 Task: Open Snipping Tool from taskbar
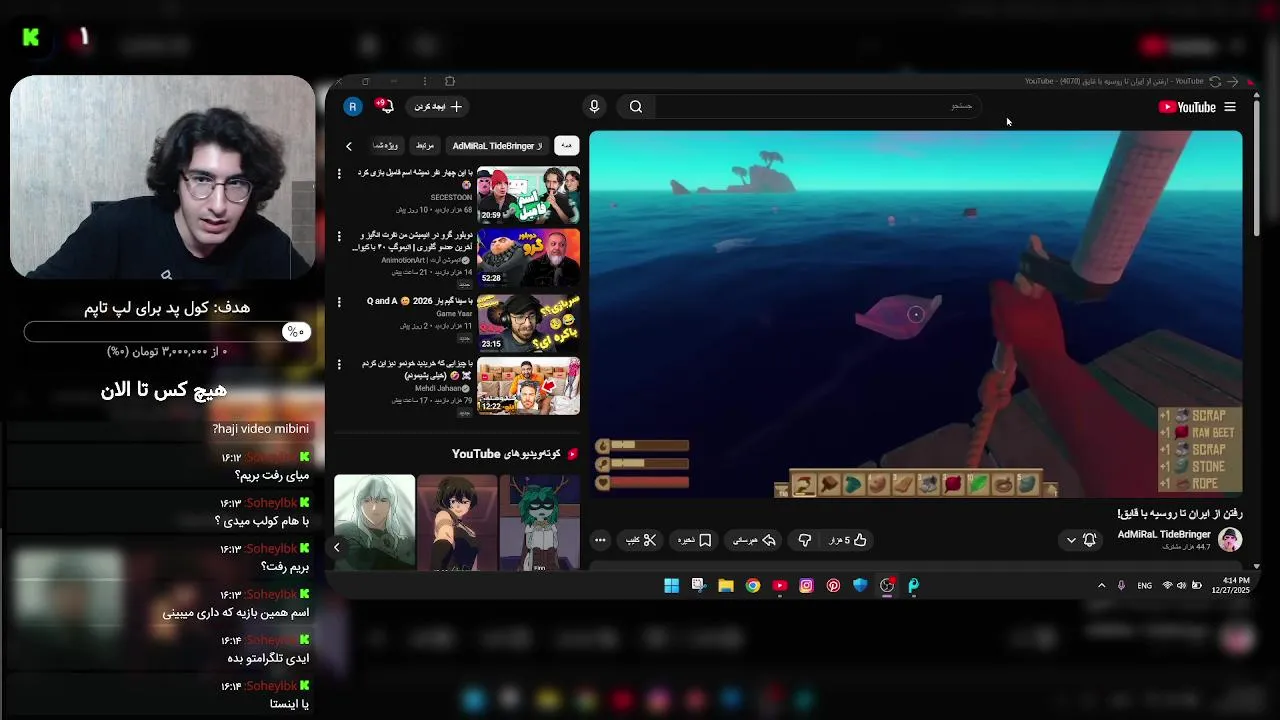click(x=699, y=586)
